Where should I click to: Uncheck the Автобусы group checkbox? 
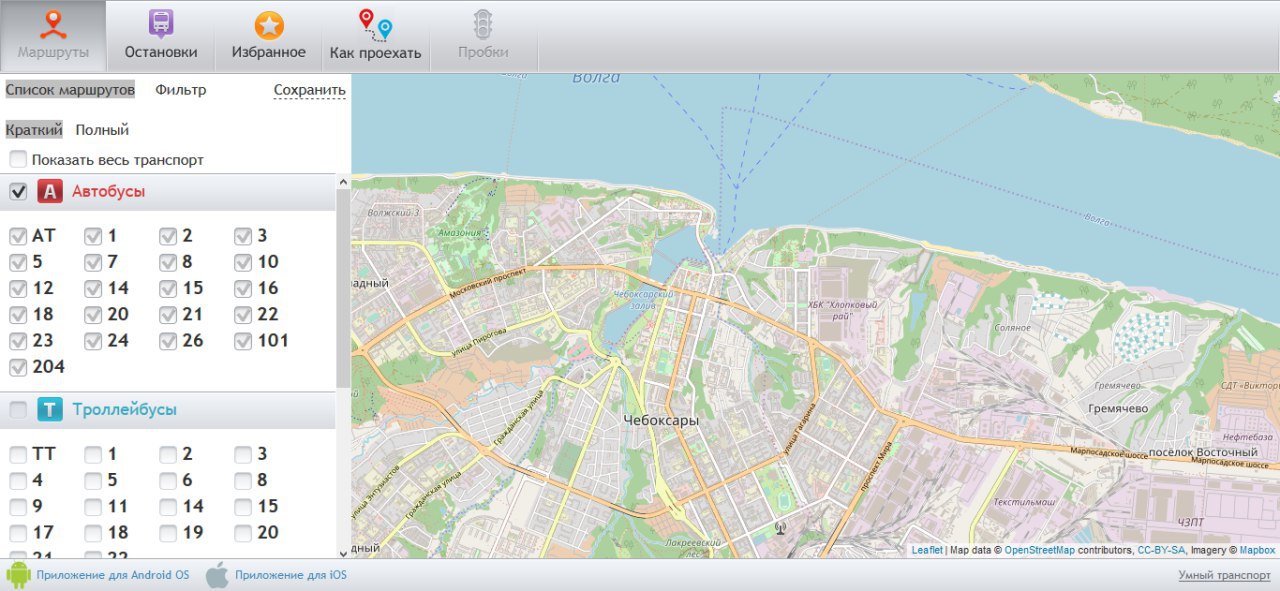pyautogui.click(x=18, y=191)
